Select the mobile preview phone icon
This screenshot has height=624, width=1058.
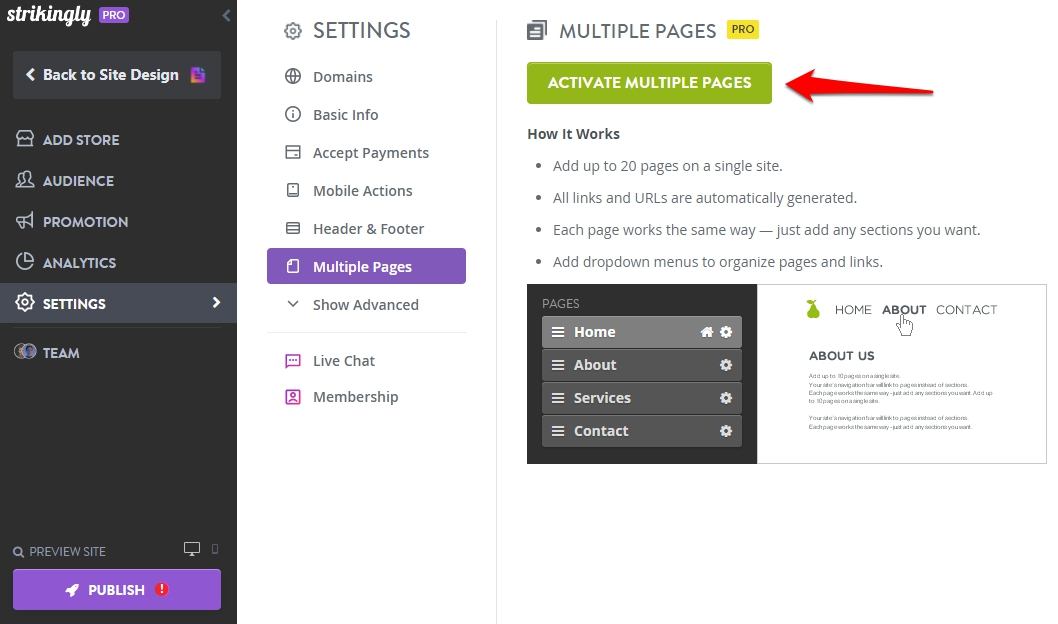click(x=216, y=549)
